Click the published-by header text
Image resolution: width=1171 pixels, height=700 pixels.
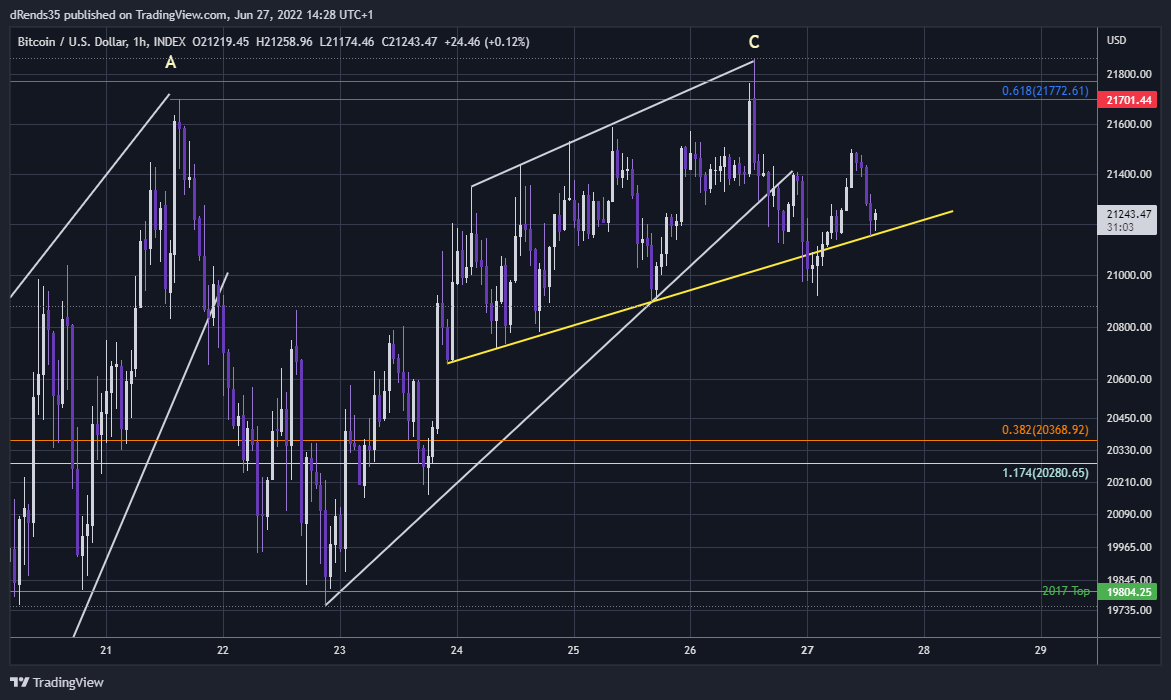click(x=191, y=15)
